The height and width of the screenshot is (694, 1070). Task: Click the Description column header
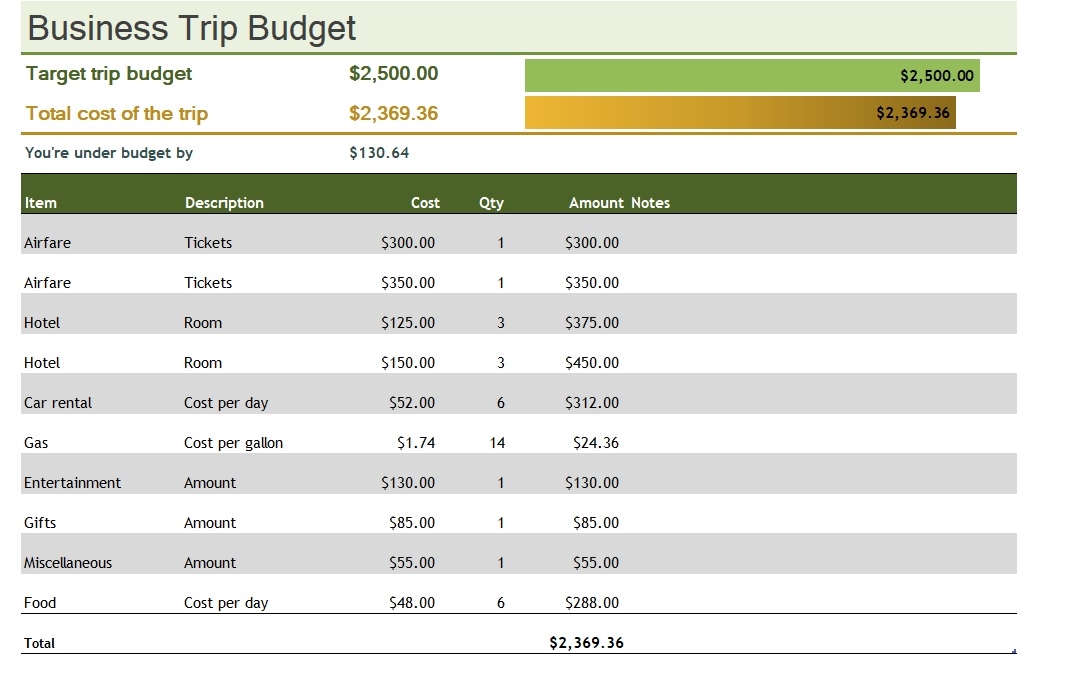tap(224, 203)
